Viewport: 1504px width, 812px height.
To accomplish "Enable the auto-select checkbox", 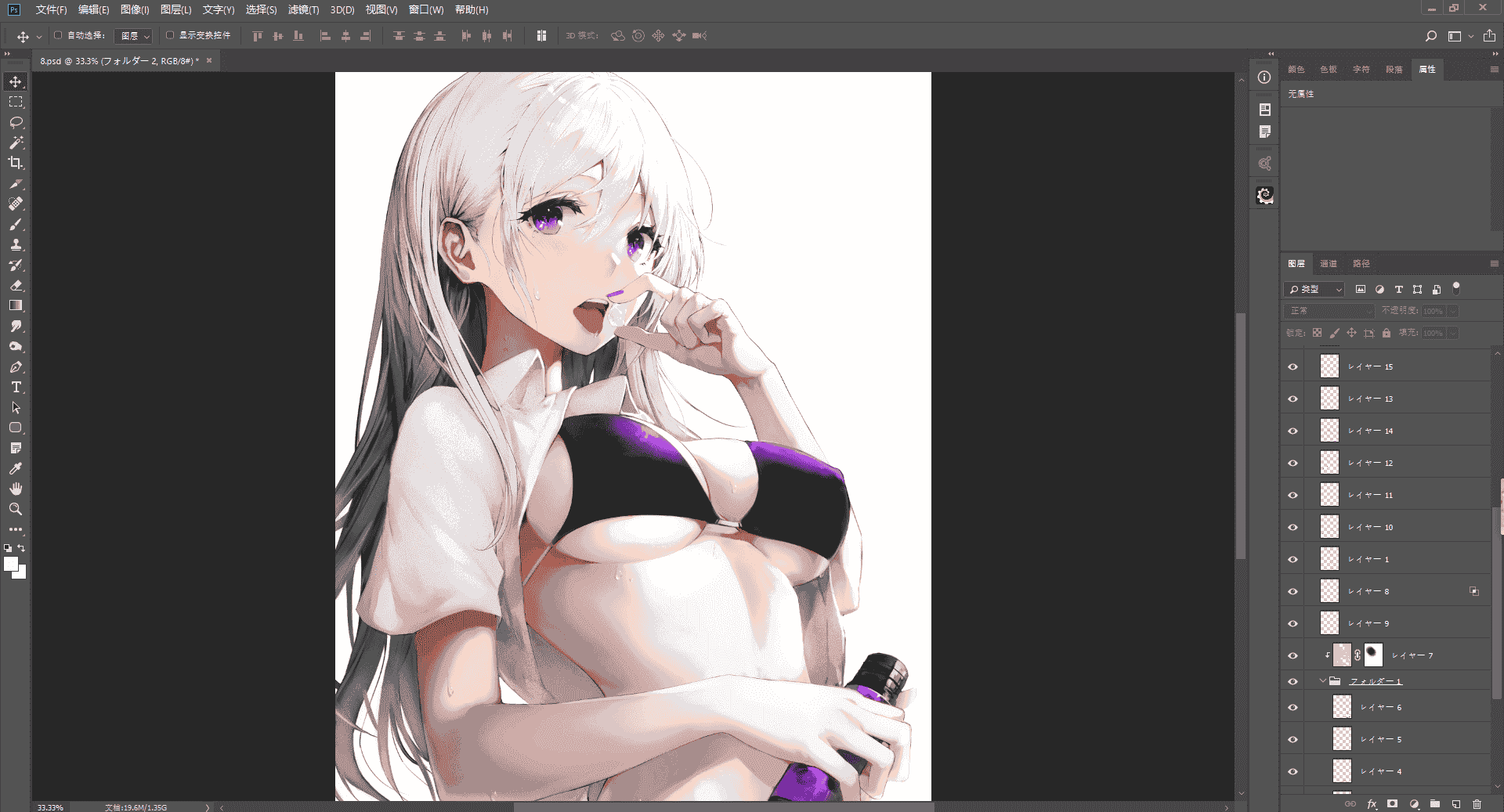I will pyautogui.click(x=58, y=35).
